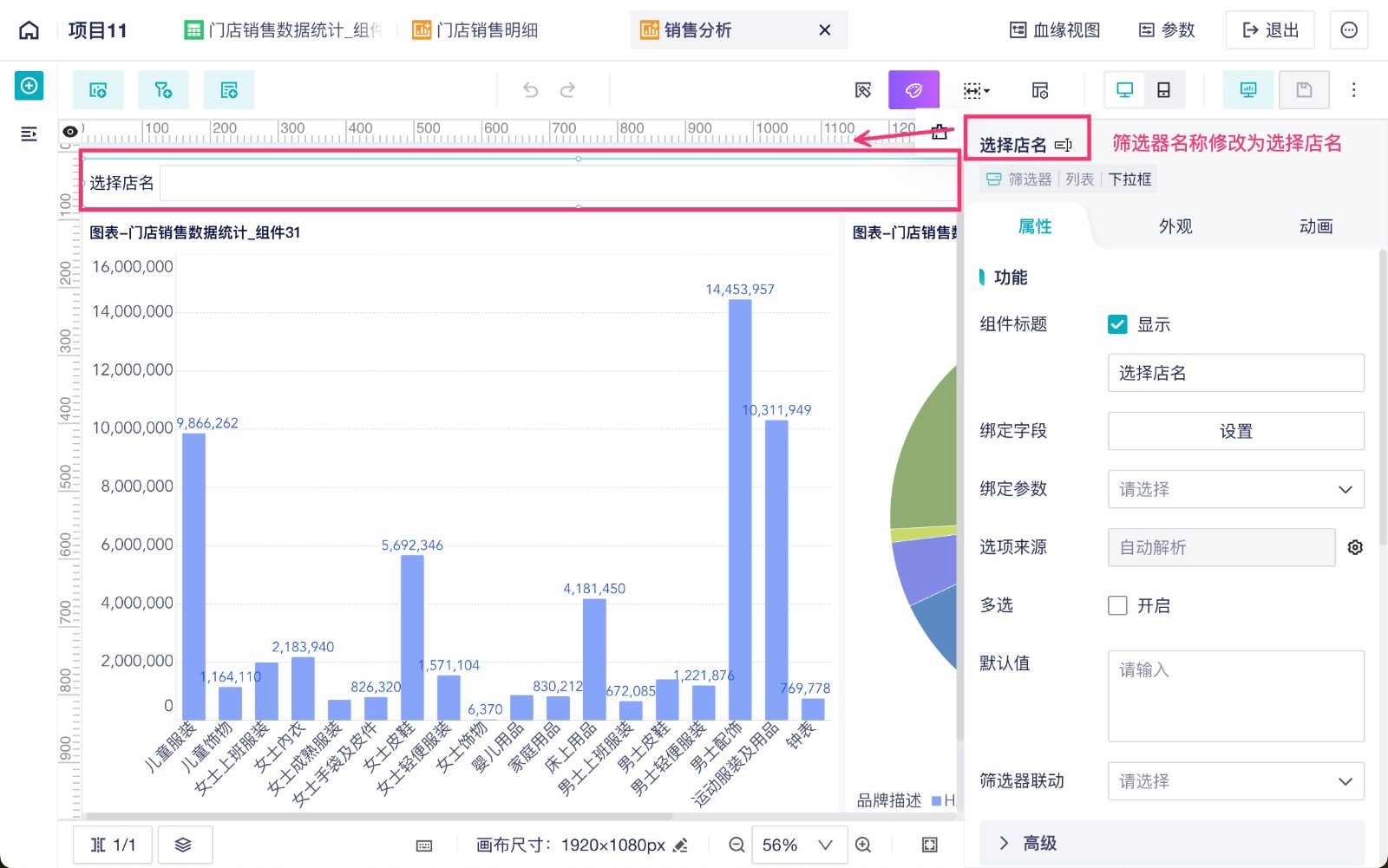The width and height of the screenshot is (1388, 868).
Task: Edit canvas size with pencil icon
Action: click(x=681, y=845)
